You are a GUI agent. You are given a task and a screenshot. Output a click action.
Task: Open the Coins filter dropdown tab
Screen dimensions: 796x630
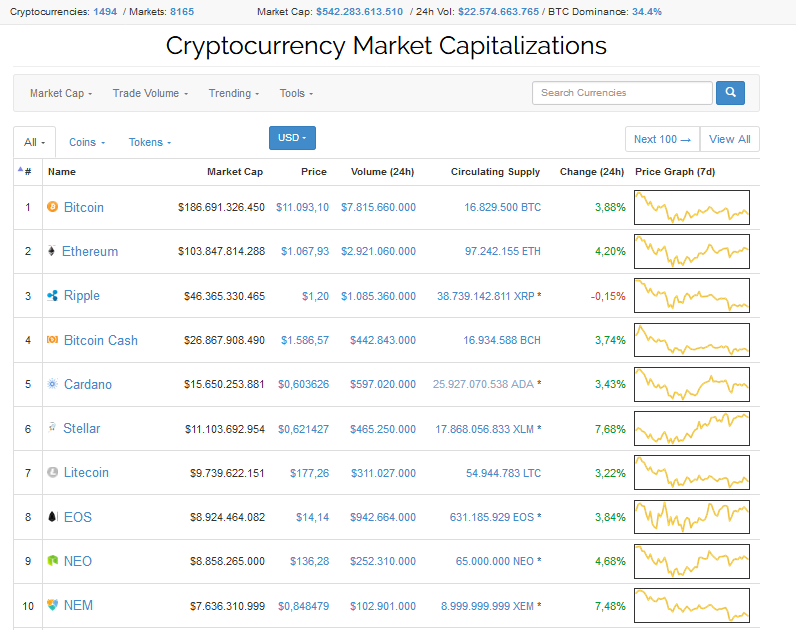[87, 142]
